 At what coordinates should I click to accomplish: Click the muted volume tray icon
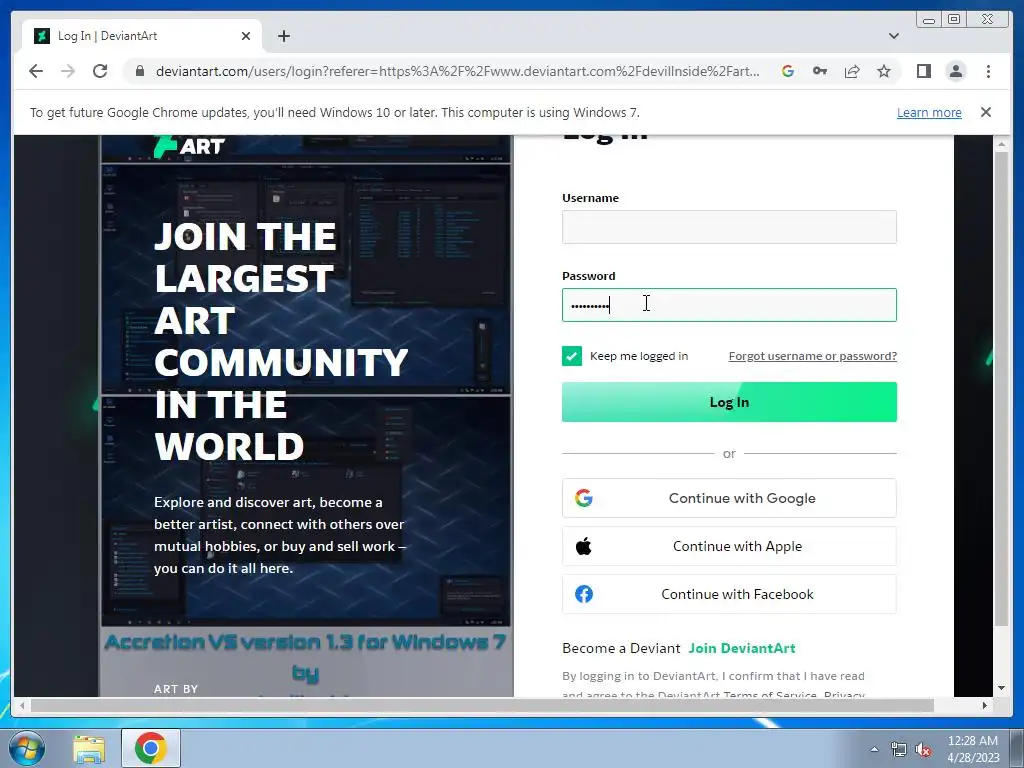(x=923, y=750)
